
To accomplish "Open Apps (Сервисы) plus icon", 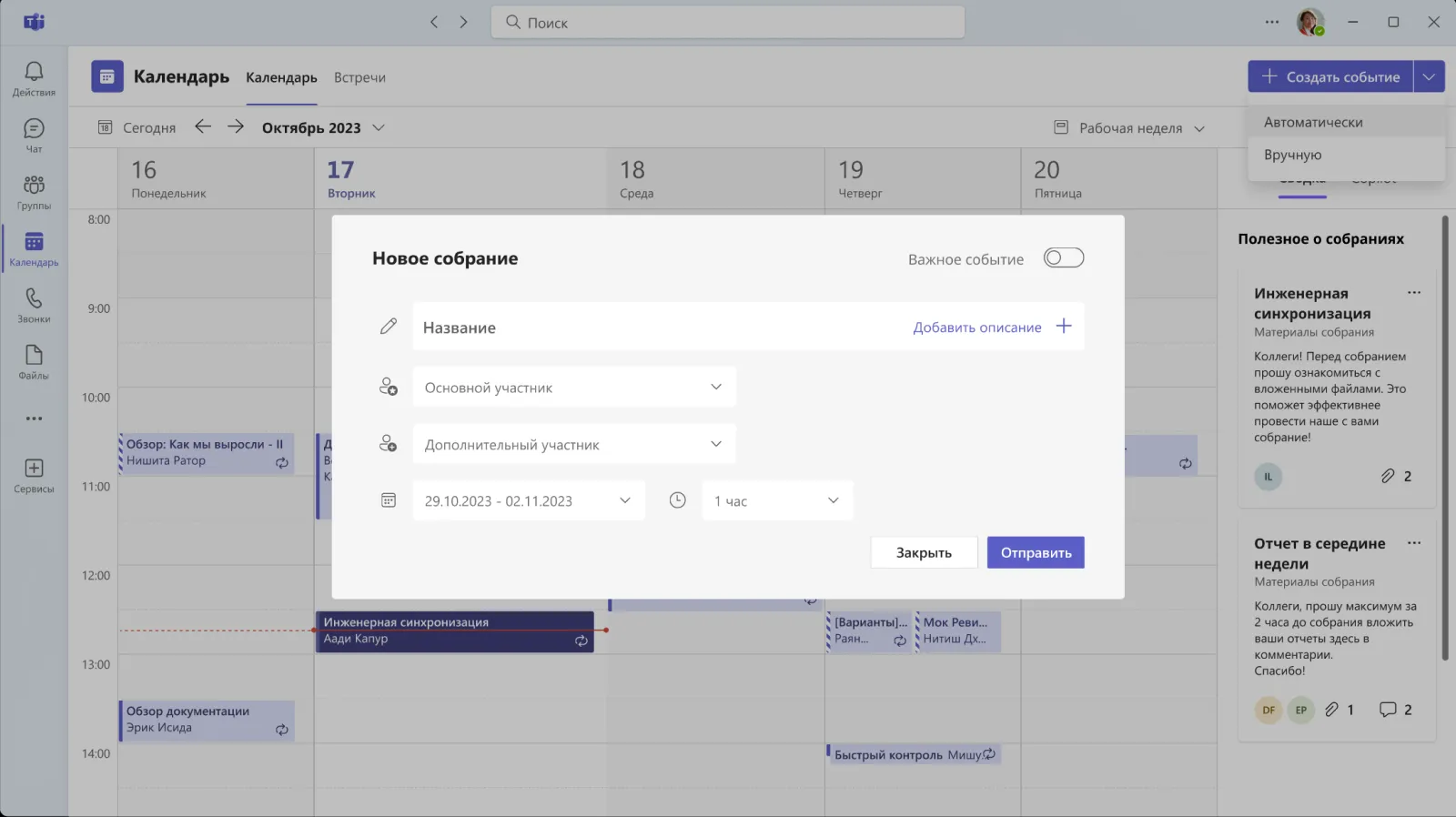I will coord(34,476).
